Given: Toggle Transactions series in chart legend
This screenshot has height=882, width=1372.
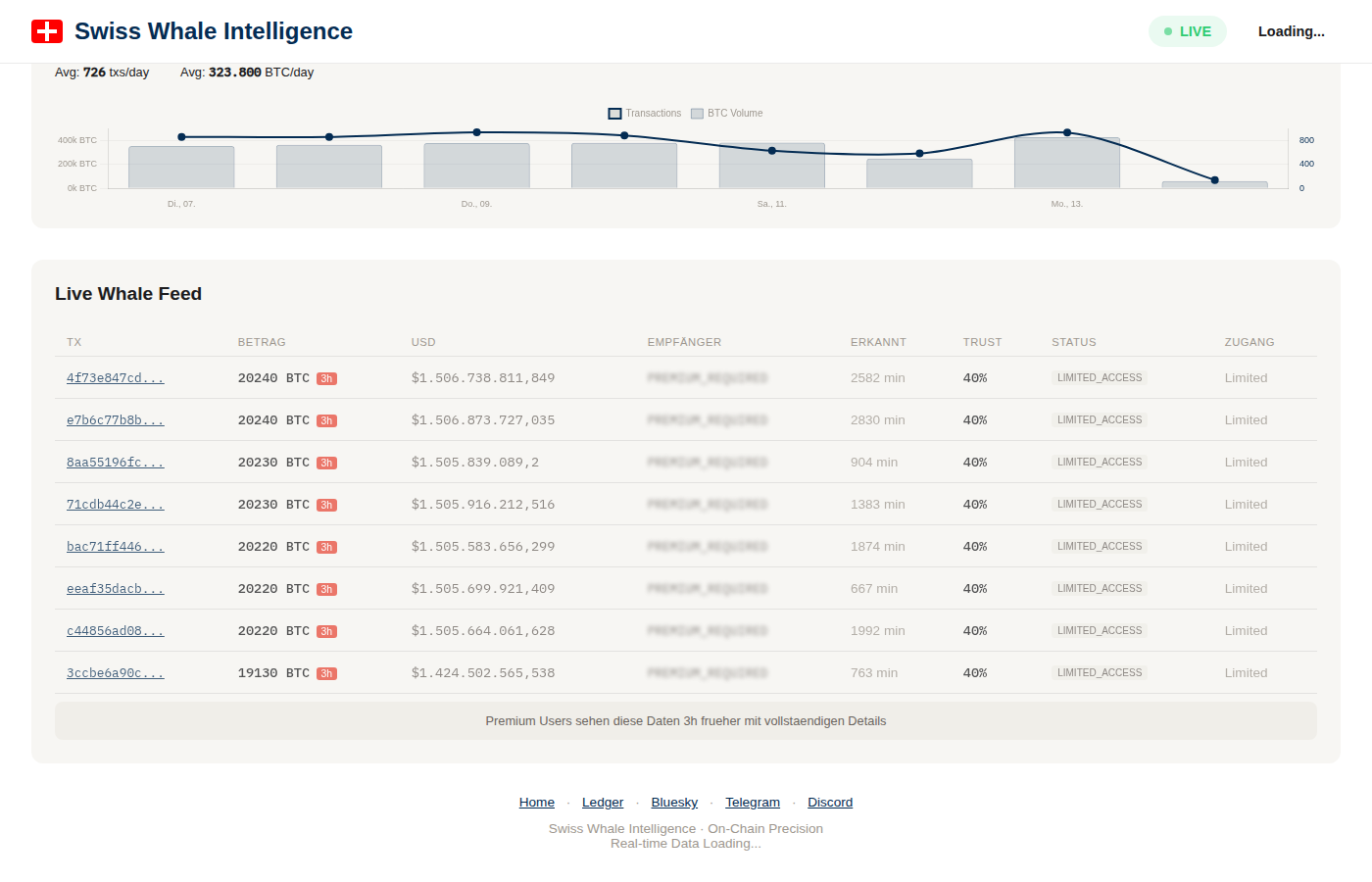Looking at the screenshot, I should click(645, 114).
